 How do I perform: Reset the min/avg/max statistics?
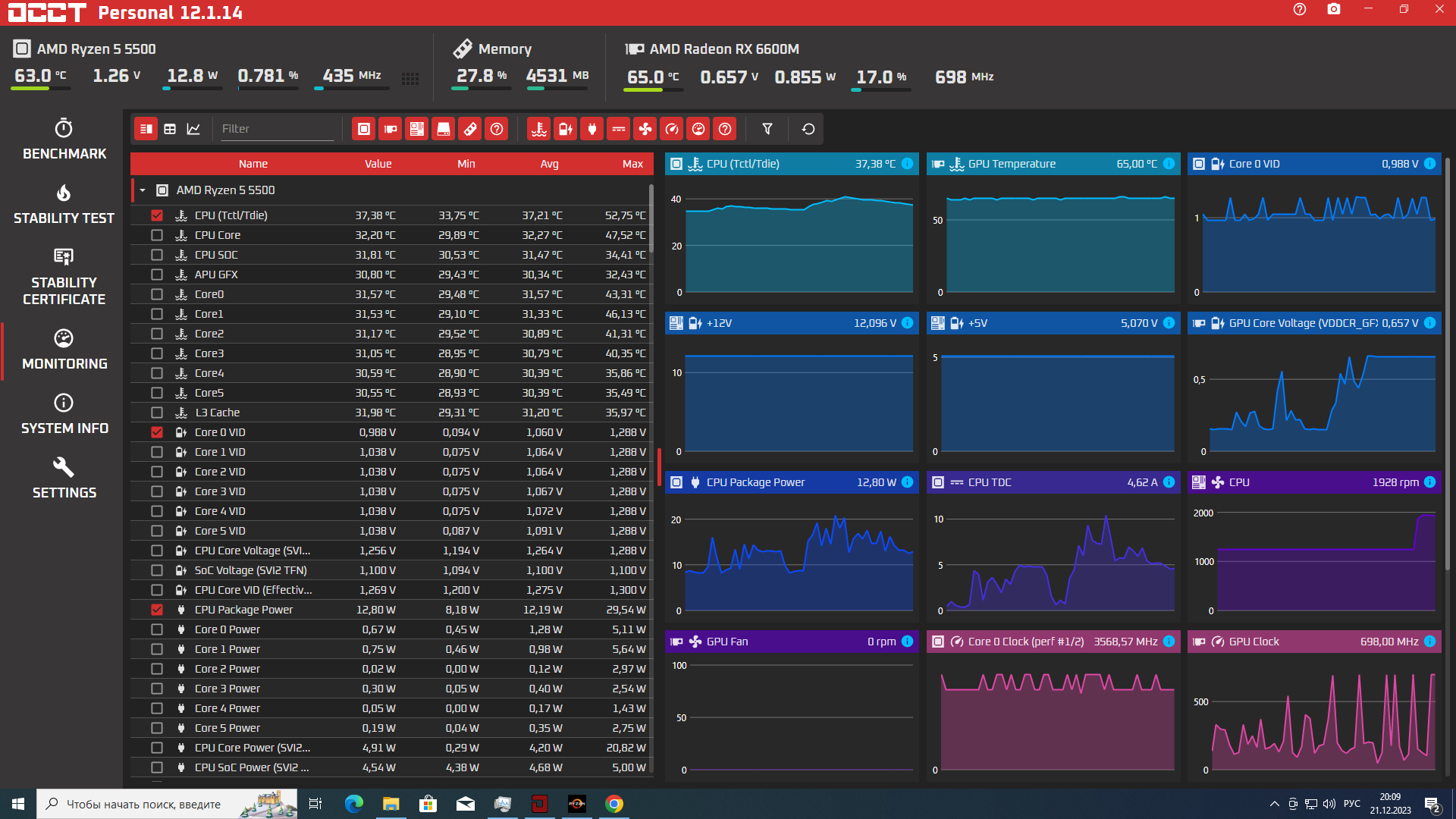coord(808,129)
